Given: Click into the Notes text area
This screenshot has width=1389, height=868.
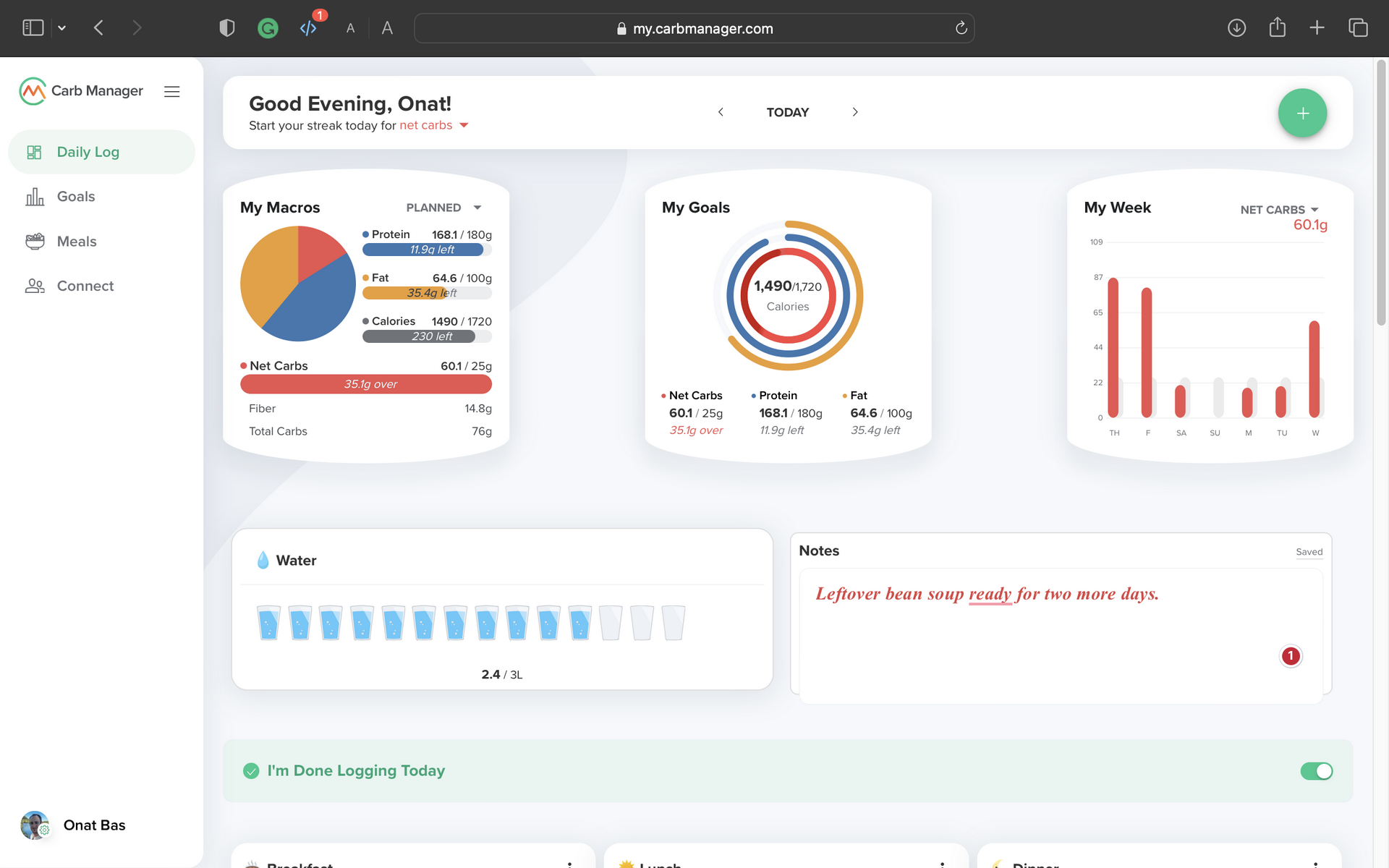Looking at the screenshot, I should (1061, 635).
